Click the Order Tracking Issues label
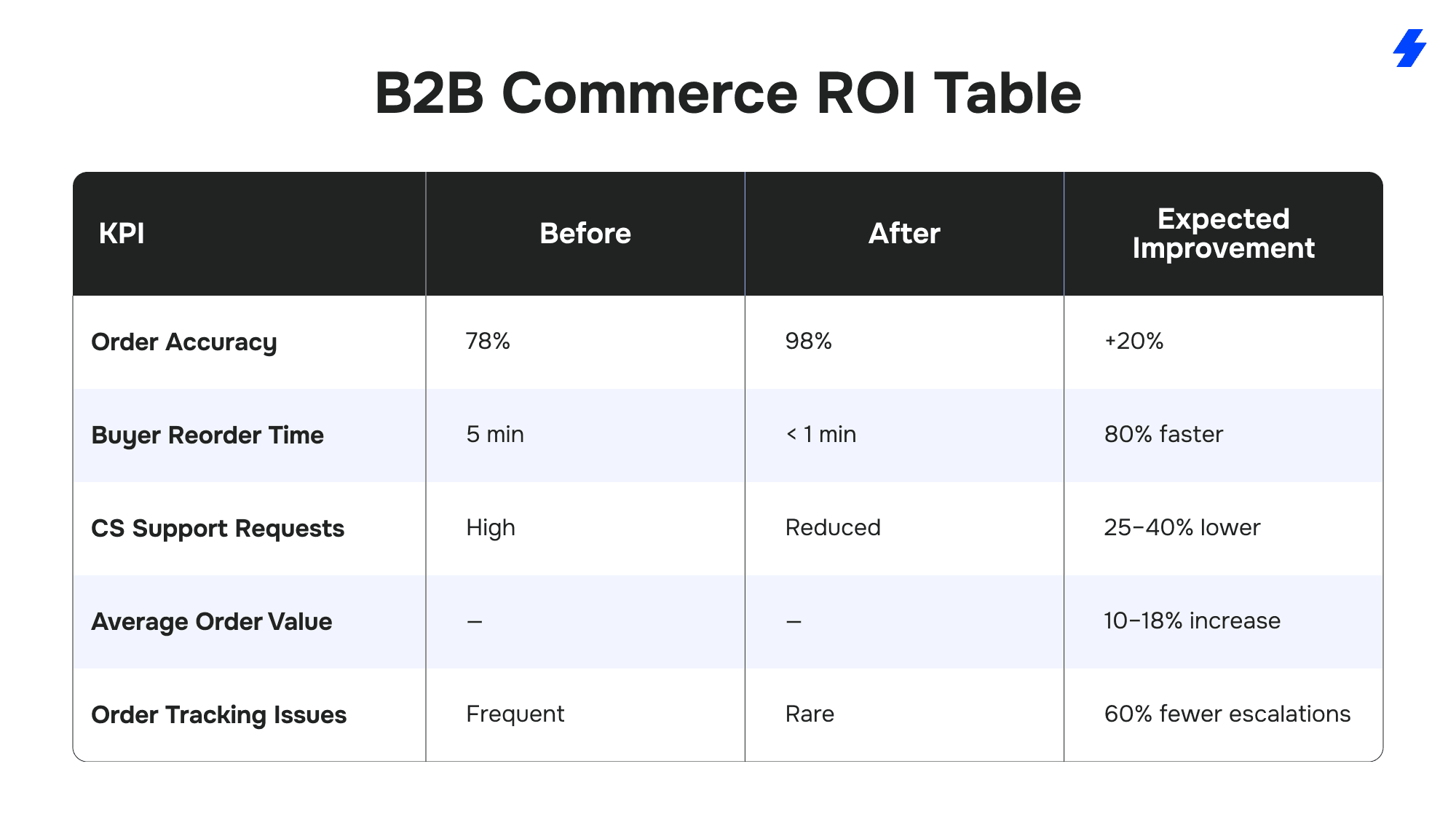Screen dimensions: 1456x820 (x=219, y=714)
